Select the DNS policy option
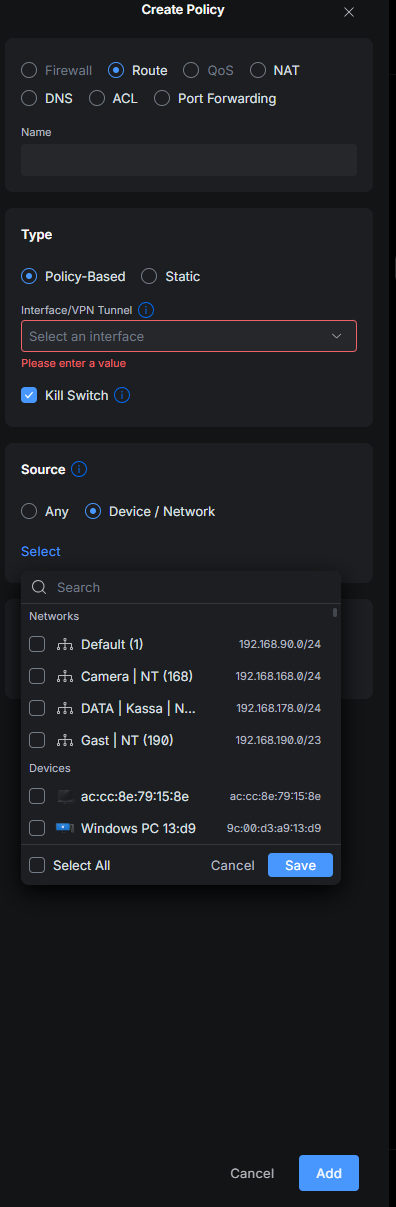 pyautogui.click(x=29, y=99)
